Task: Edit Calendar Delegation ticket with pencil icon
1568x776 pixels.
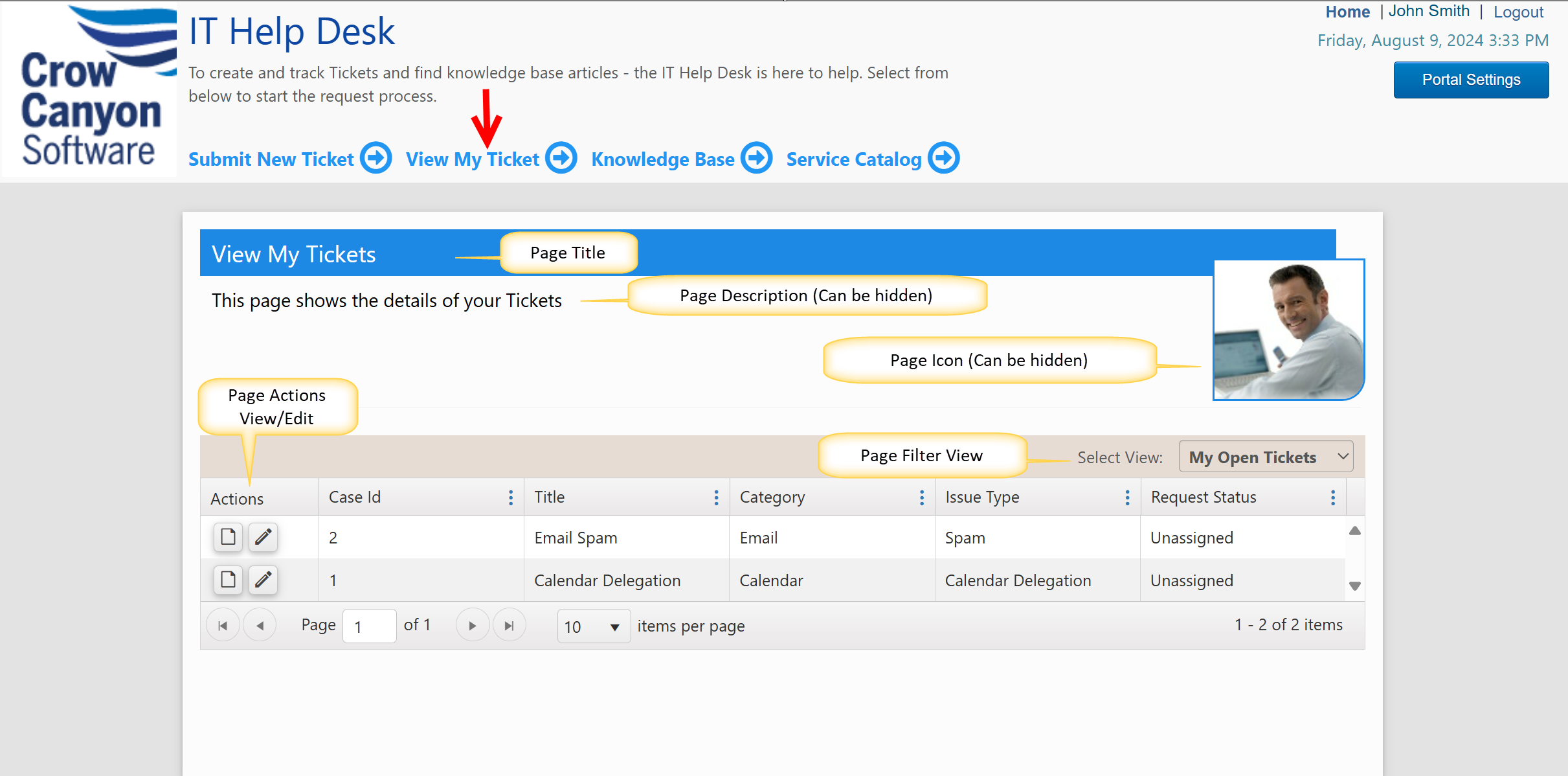Action: pyautogui.click(x=263, y=580)
